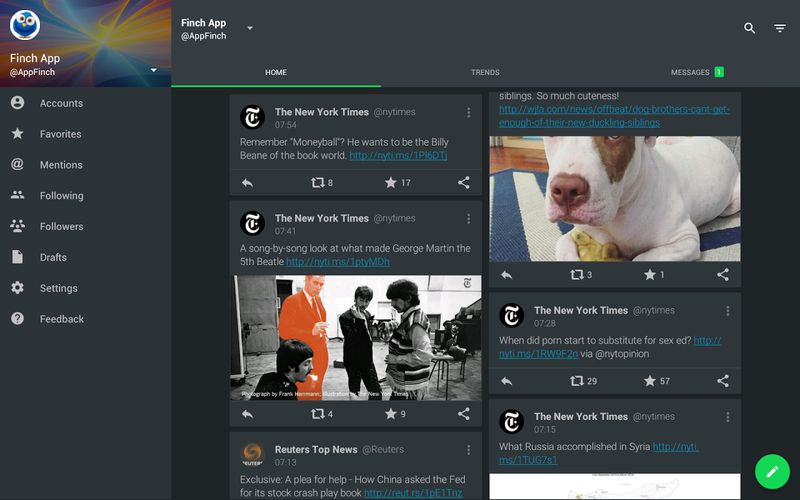The image size is (800, 500).
Task: Retweet the George Martin tweet with 4 retweets
Action: tap(322, 414)
